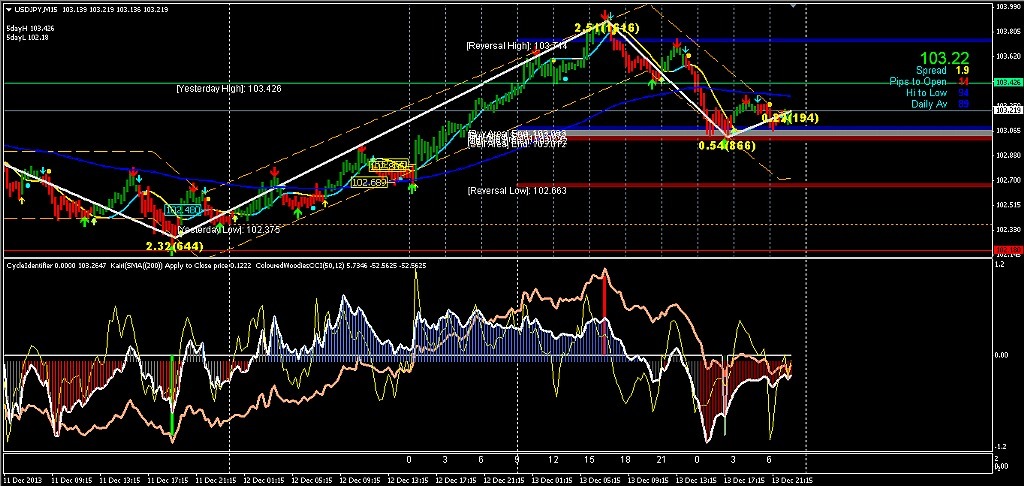This screenshot has width=1024, height=486.
Task: Click hour marker 21 in the bottom sub-window
Action: [x=661, y=460]
